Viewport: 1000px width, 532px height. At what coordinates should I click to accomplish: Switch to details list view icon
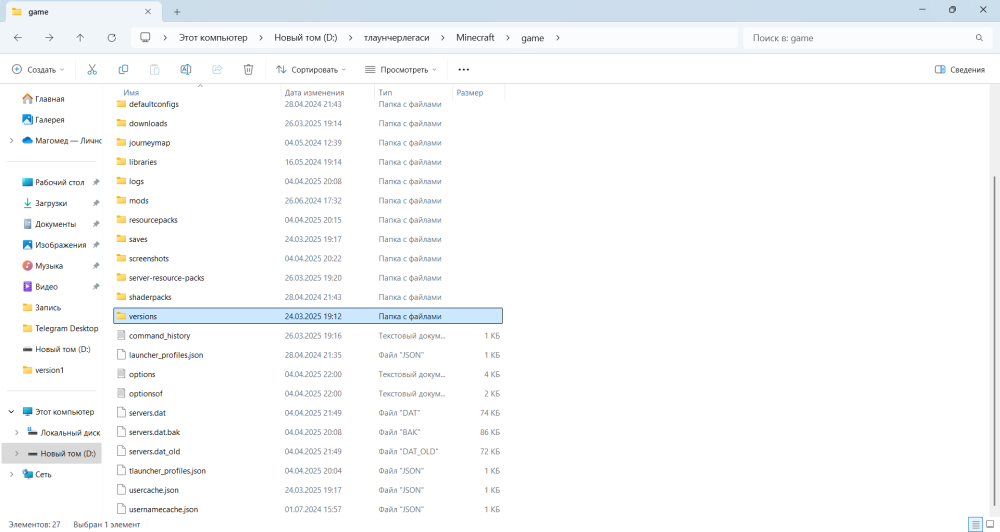[x=975, y=524]
